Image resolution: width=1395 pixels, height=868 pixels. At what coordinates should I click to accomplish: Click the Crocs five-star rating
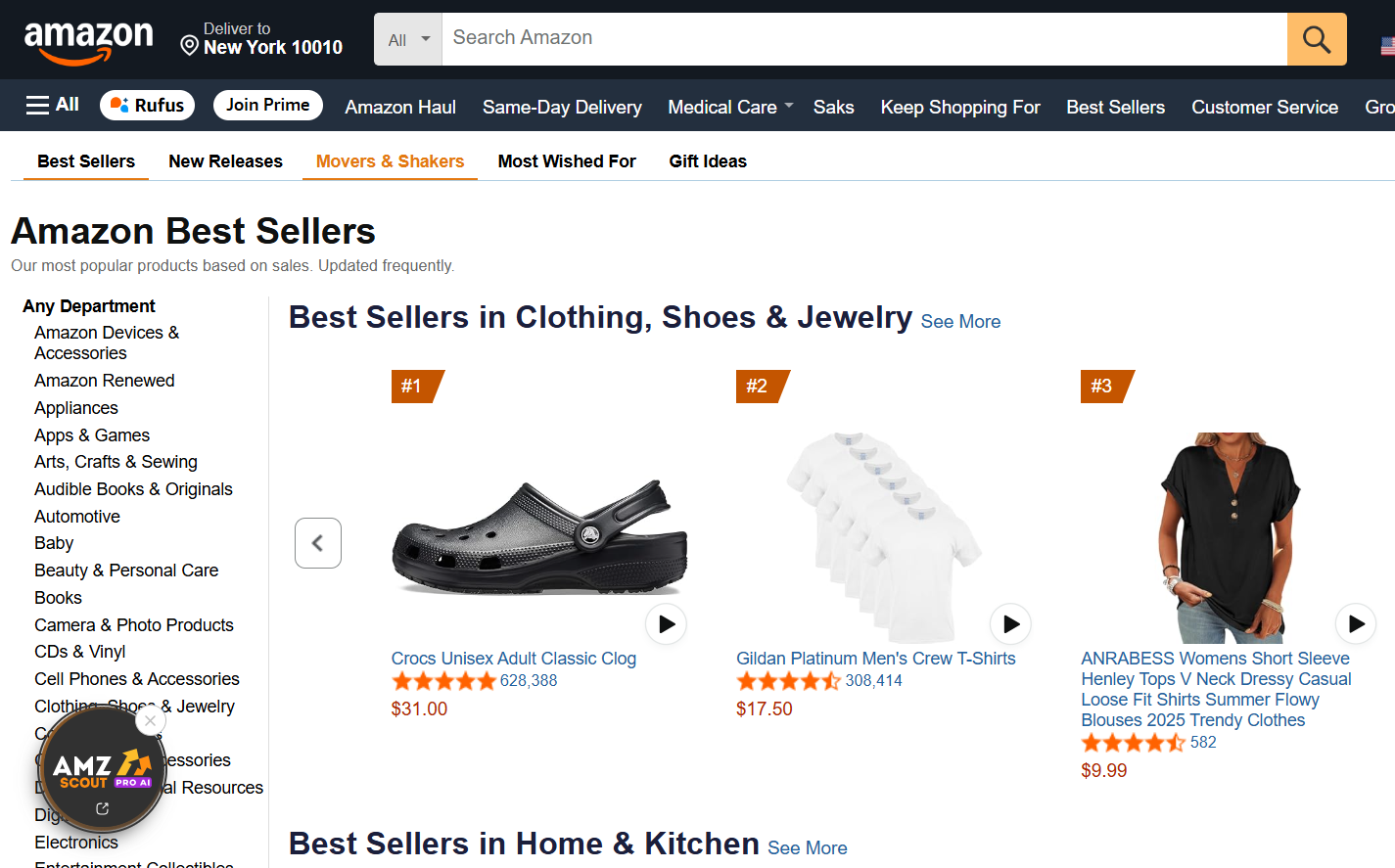pos(443,679)
